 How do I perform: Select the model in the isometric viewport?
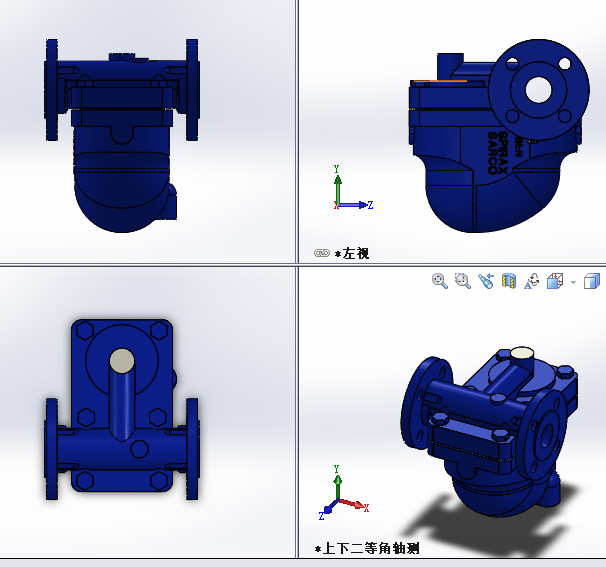point(489,431)
